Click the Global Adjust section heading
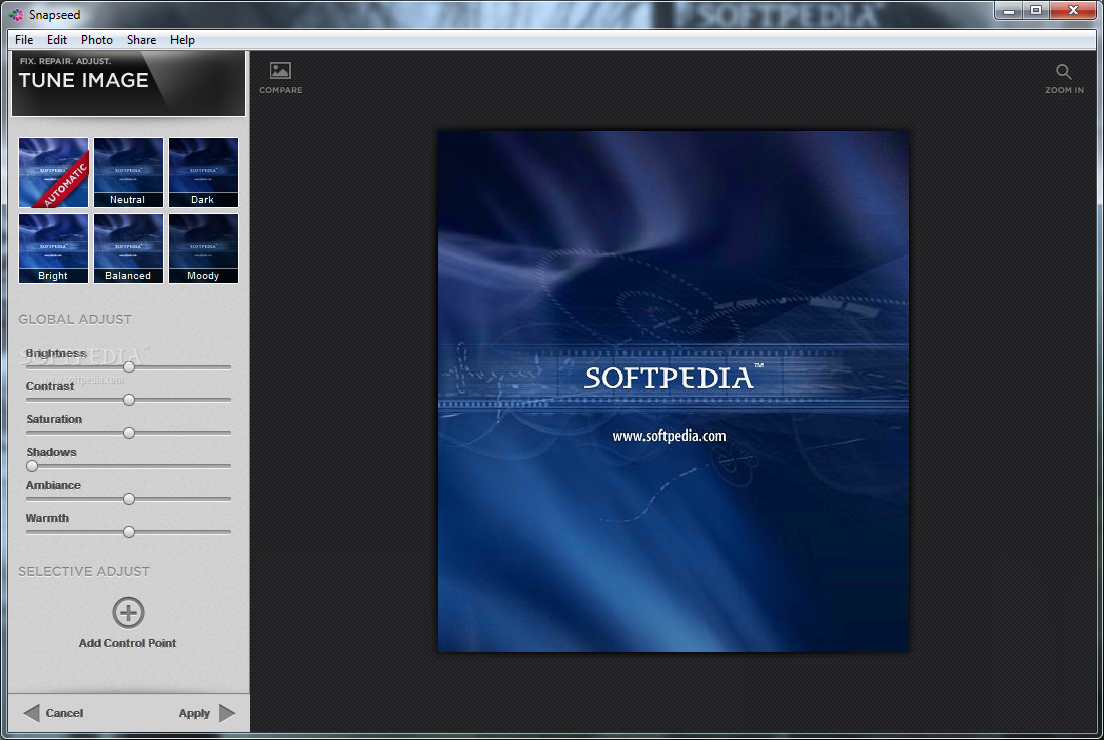1104x740 pixels. [x=75, y=320]
